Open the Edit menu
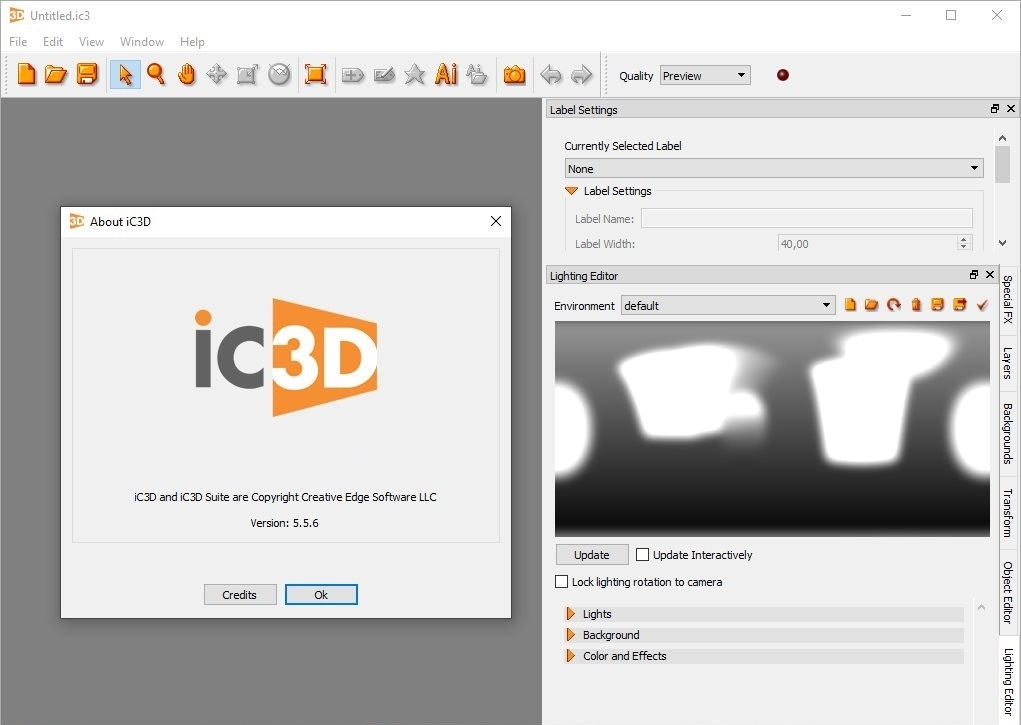This screenshot has height=725, width=1021. coord(53,42)
